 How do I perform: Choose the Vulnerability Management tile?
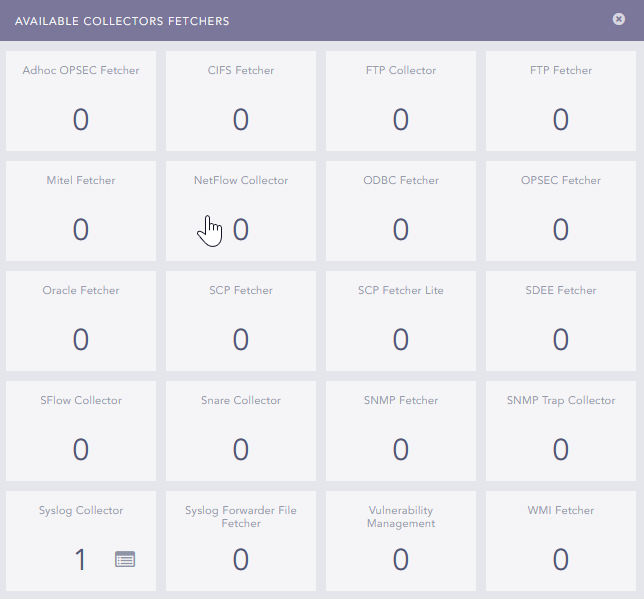coord(401,541)
